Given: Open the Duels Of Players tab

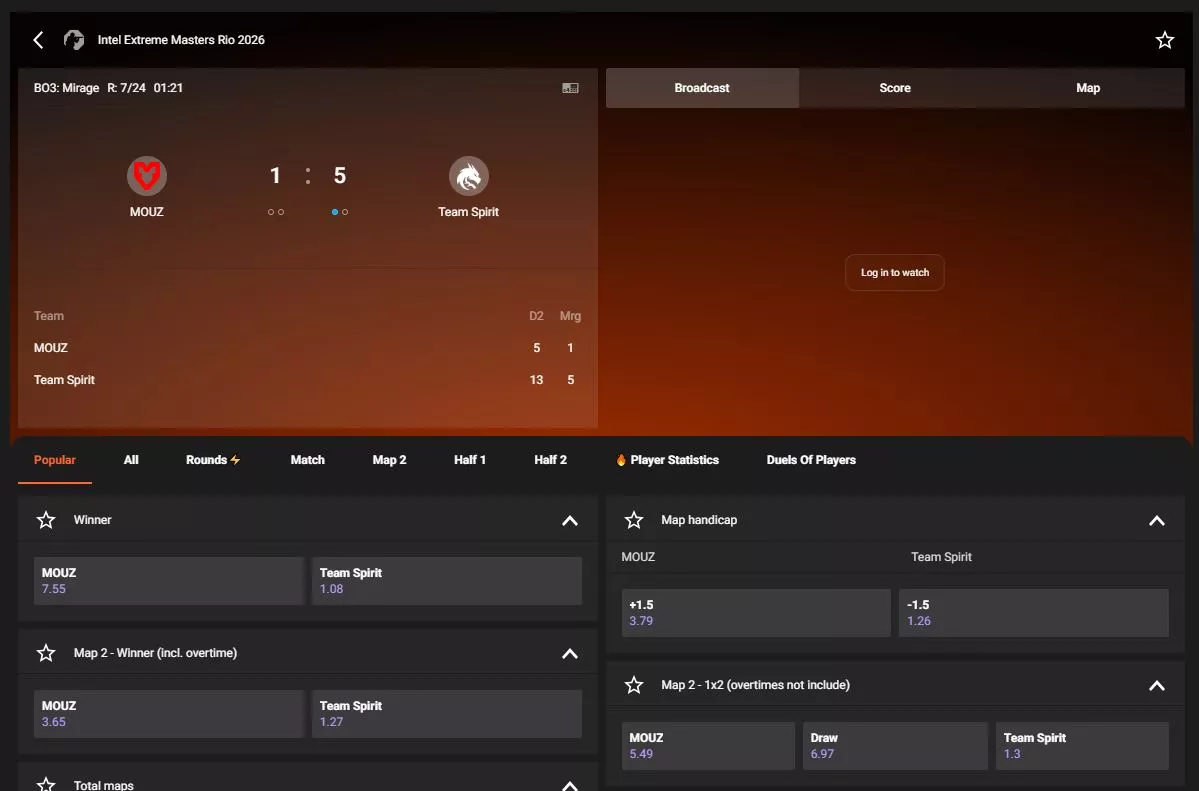Looking at the screenshot, I should click(x=811, y=460).
